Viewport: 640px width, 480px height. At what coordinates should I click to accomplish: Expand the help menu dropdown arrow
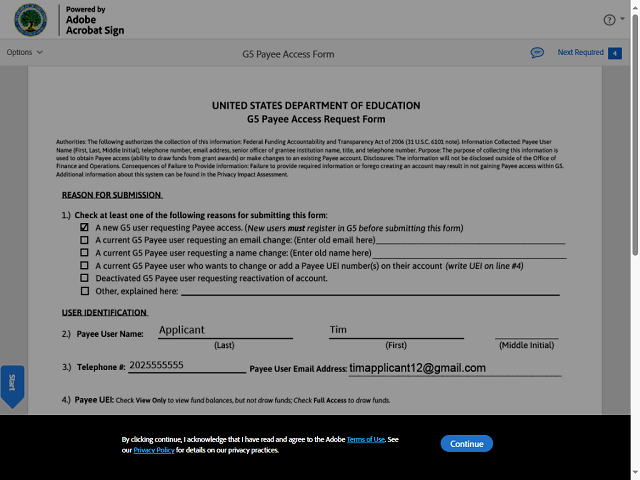coord(622,19)
